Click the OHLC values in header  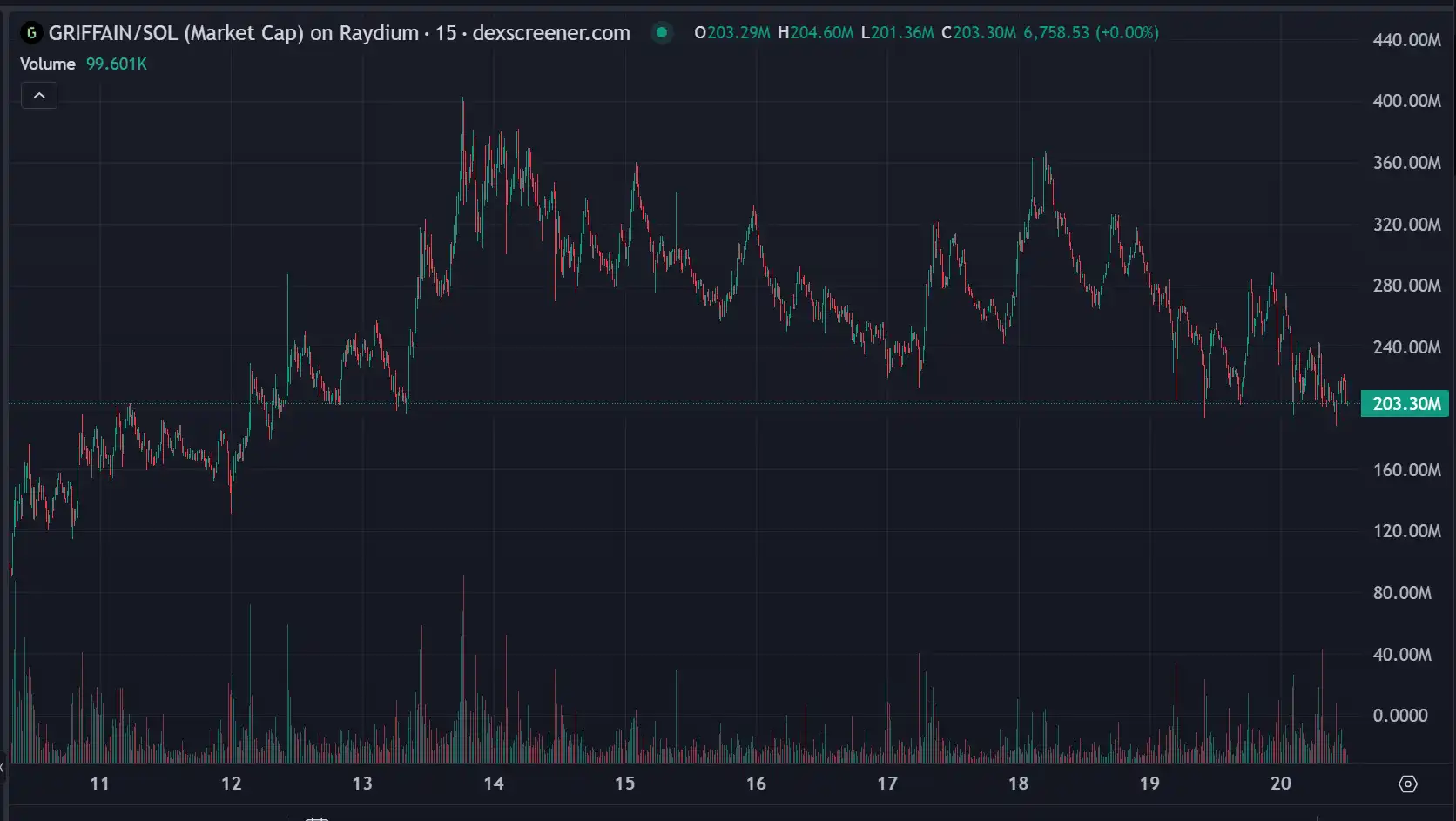coord(925,33)
